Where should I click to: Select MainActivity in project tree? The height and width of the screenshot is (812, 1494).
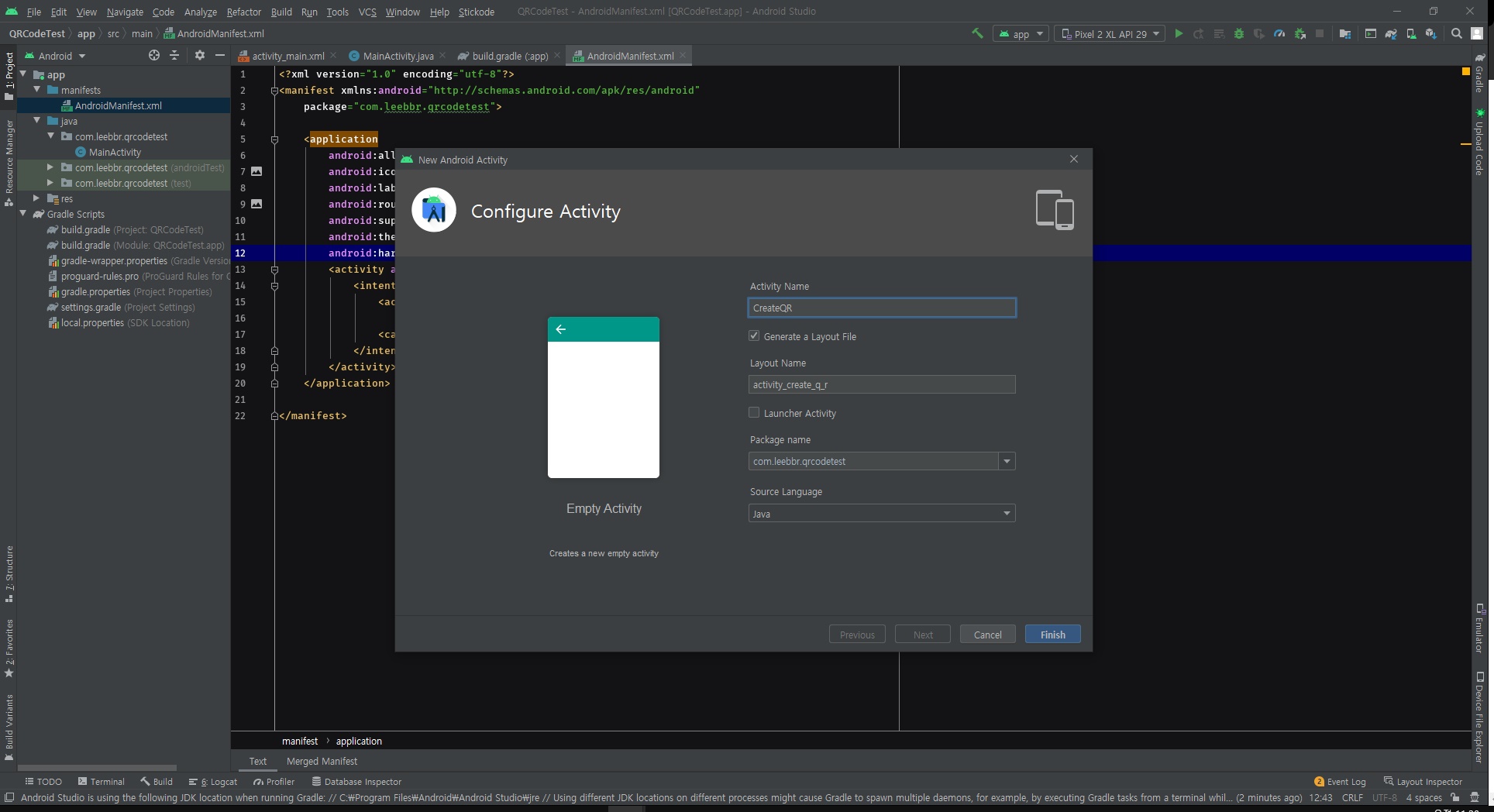click(x=115, y=152)
